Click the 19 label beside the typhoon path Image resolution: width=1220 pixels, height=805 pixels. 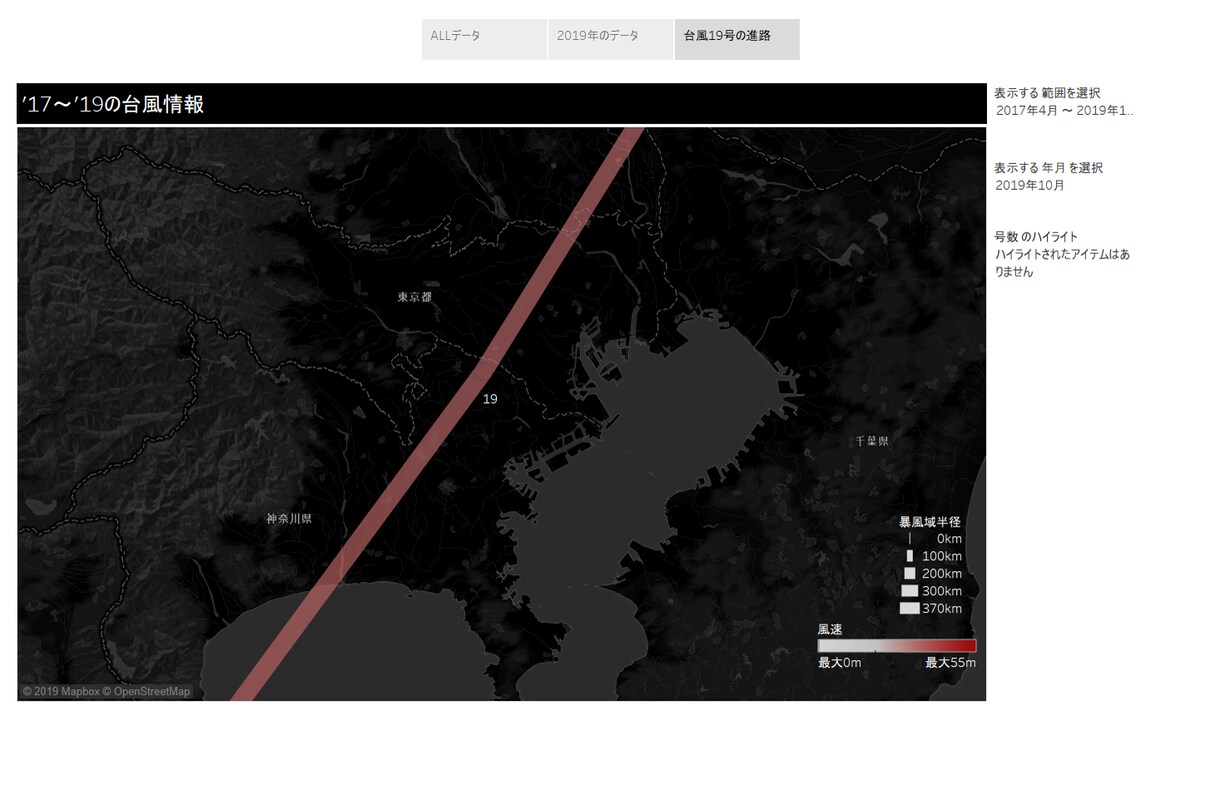tap(490, 399)
